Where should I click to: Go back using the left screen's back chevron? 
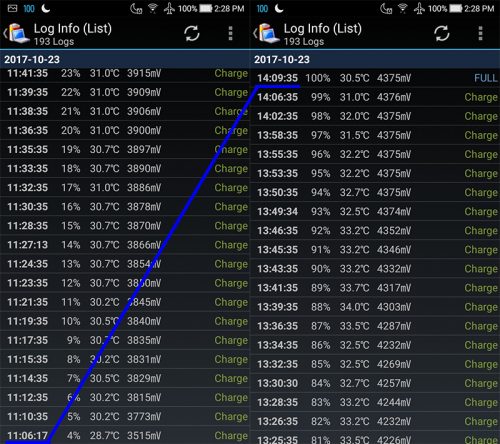click(5, 33)
